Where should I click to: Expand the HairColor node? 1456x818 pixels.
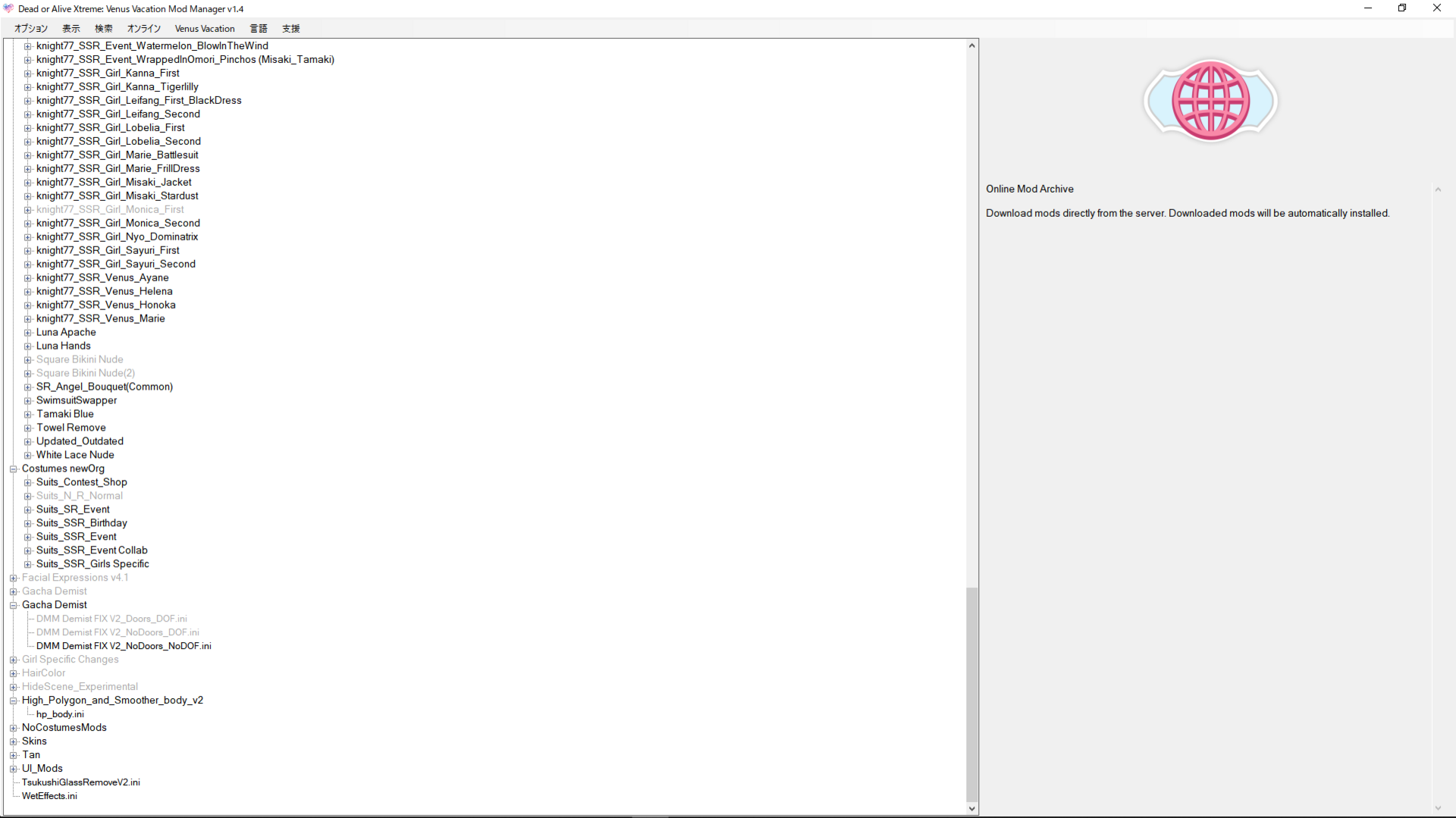pyautogui.click(x=14, y=673)
